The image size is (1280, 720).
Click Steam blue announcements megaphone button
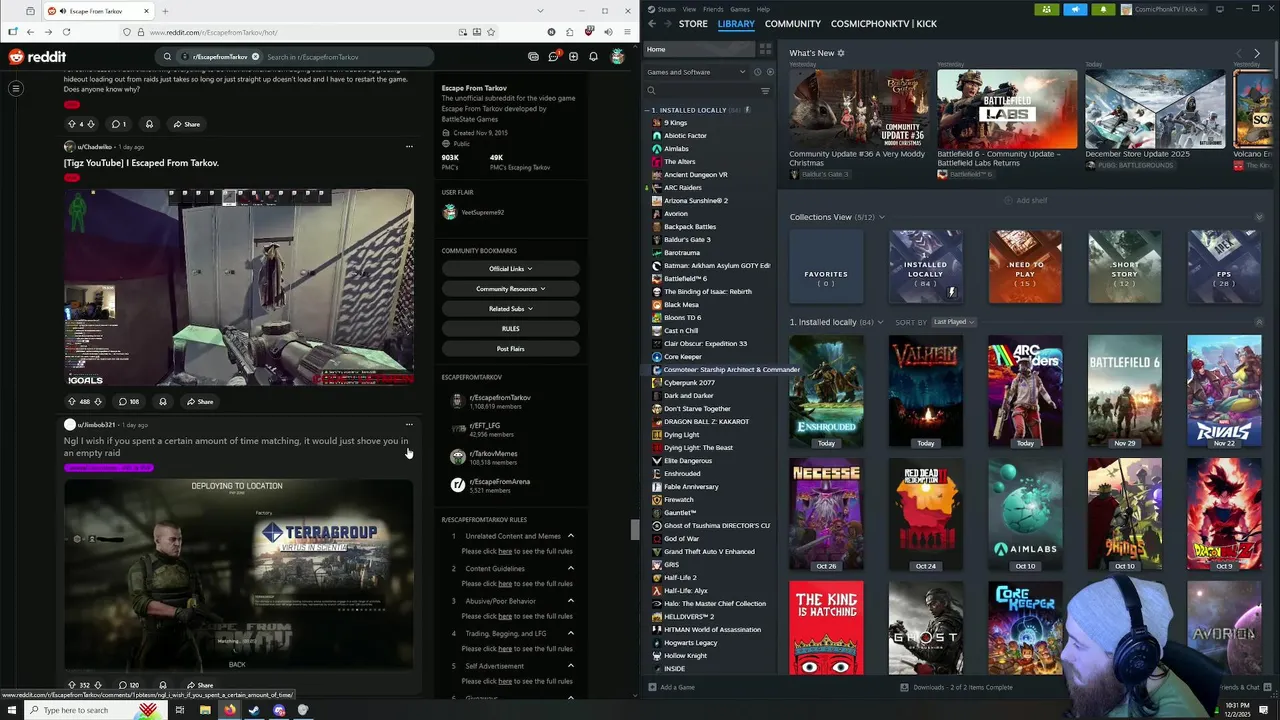coord(1075,9)
